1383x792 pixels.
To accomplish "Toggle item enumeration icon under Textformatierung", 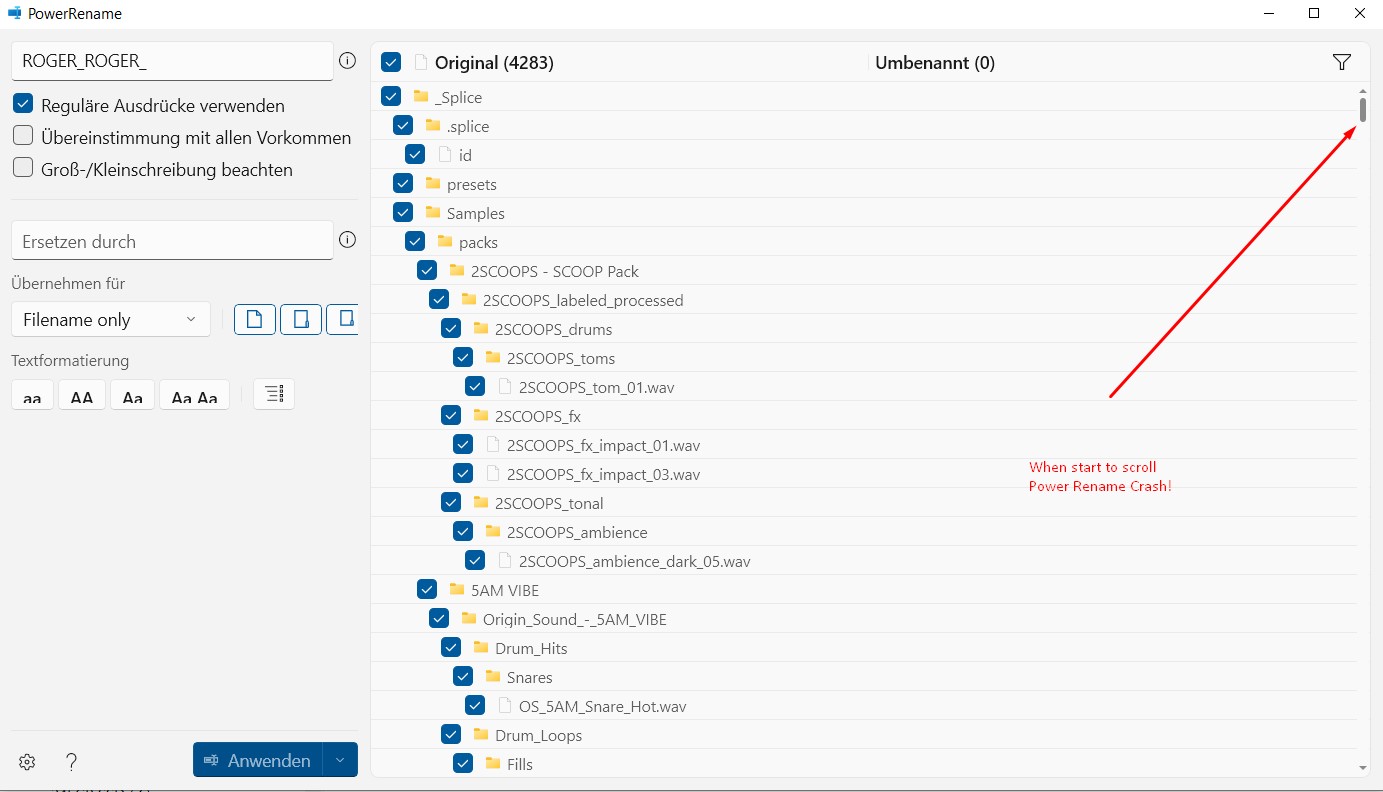I will coord(273,394).
